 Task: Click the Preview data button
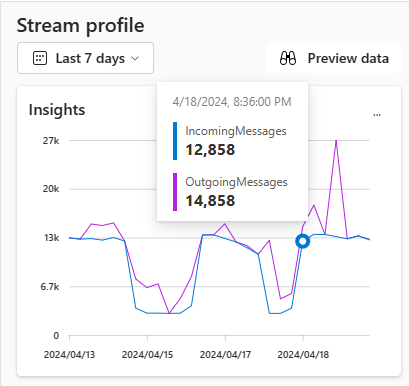coord(333,58)
